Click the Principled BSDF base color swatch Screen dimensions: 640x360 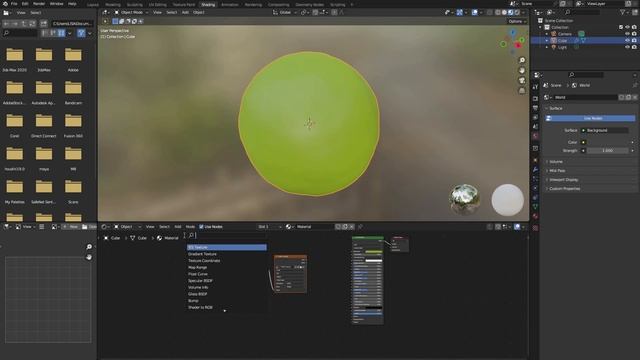[373, 252]
